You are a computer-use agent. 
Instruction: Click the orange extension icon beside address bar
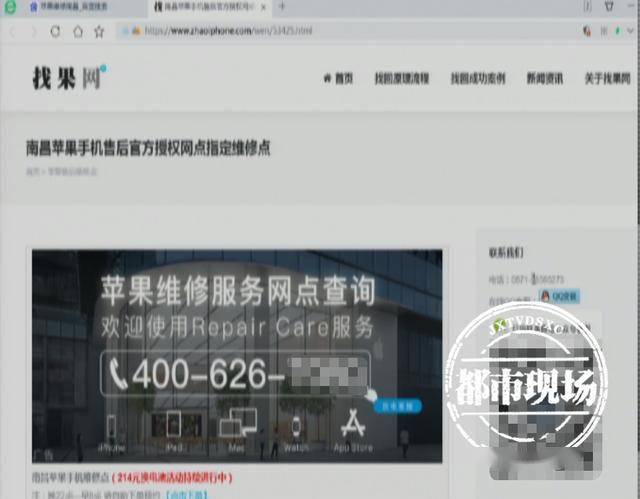click(587, 31)
